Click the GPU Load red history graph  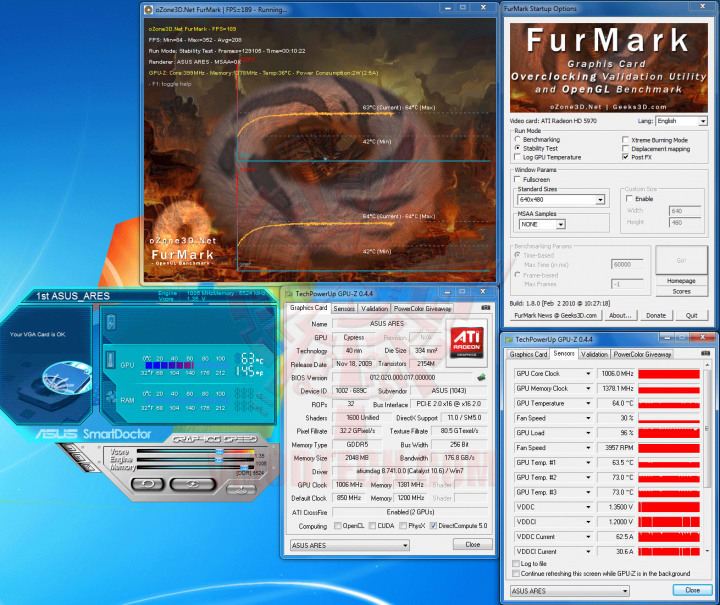pos(669,433)
